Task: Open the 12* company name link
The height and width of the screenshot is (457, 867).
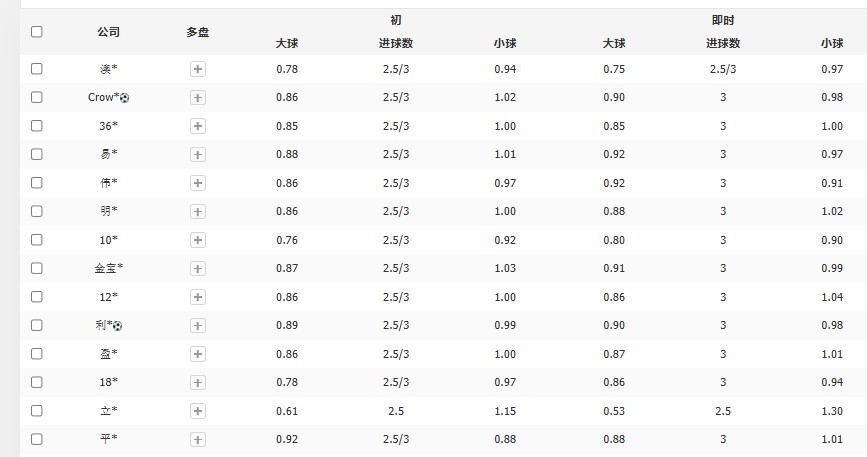Action: 108,297
